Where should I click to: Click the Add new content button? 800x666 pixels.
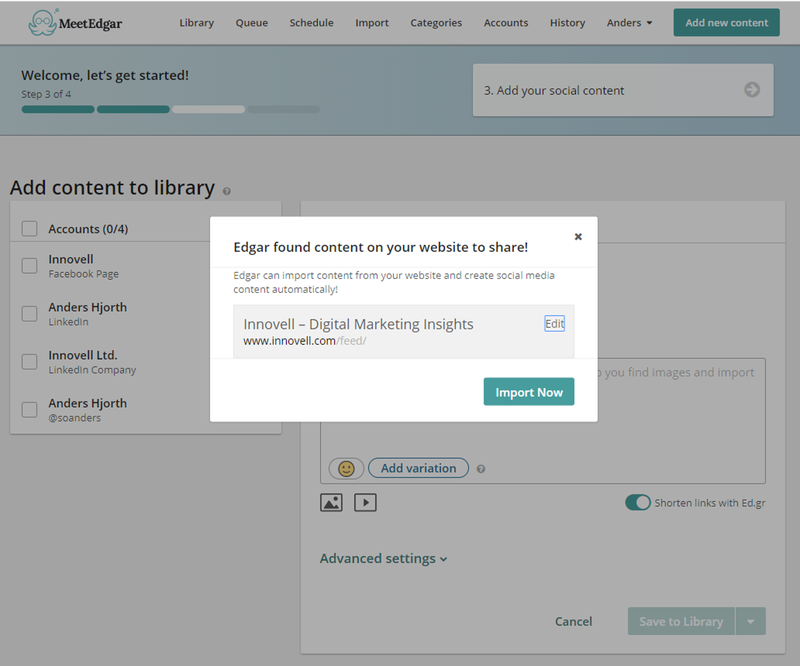[727, 22]
